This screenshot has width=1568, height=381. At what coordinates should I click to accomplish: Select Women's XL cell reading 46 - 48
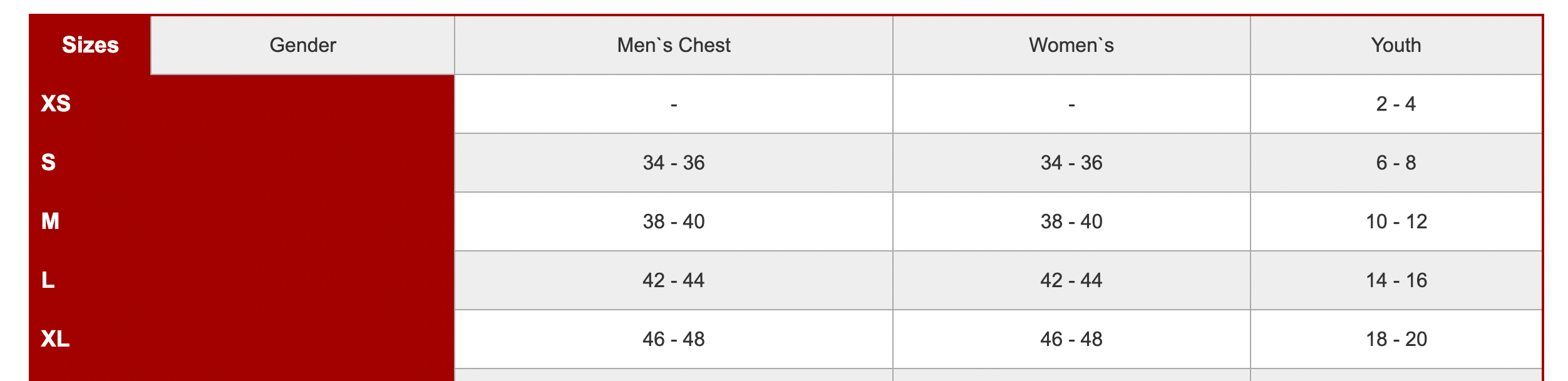(x=1071, y=339)
